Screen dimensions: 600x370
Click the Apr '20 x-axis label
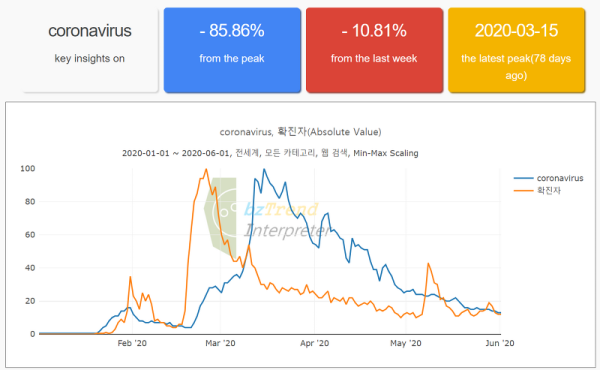315,343
